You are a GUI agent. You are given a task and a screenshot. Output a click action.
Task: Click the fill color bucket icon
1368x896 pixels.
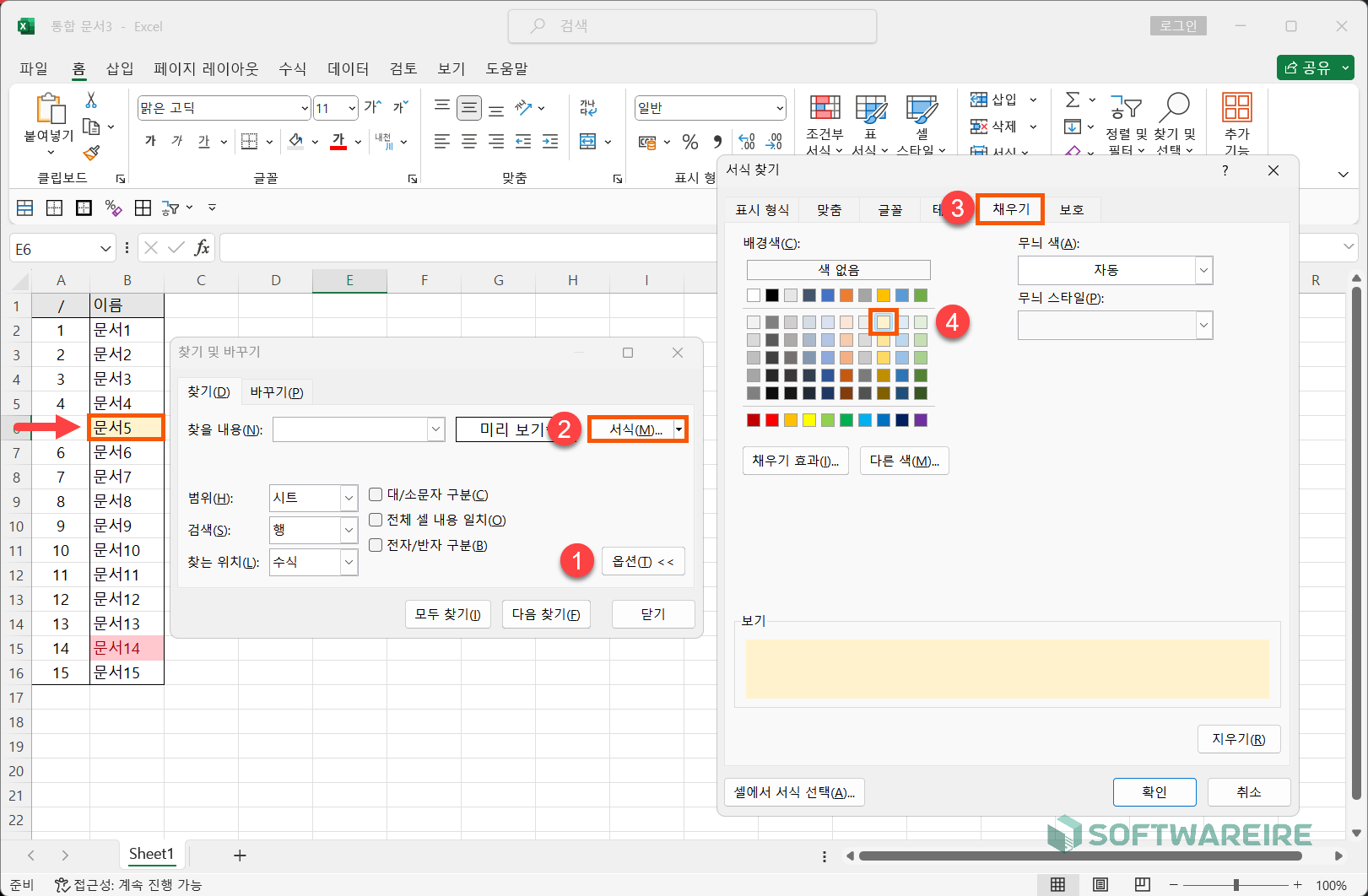pyautogui.click(x=295, y=141)
